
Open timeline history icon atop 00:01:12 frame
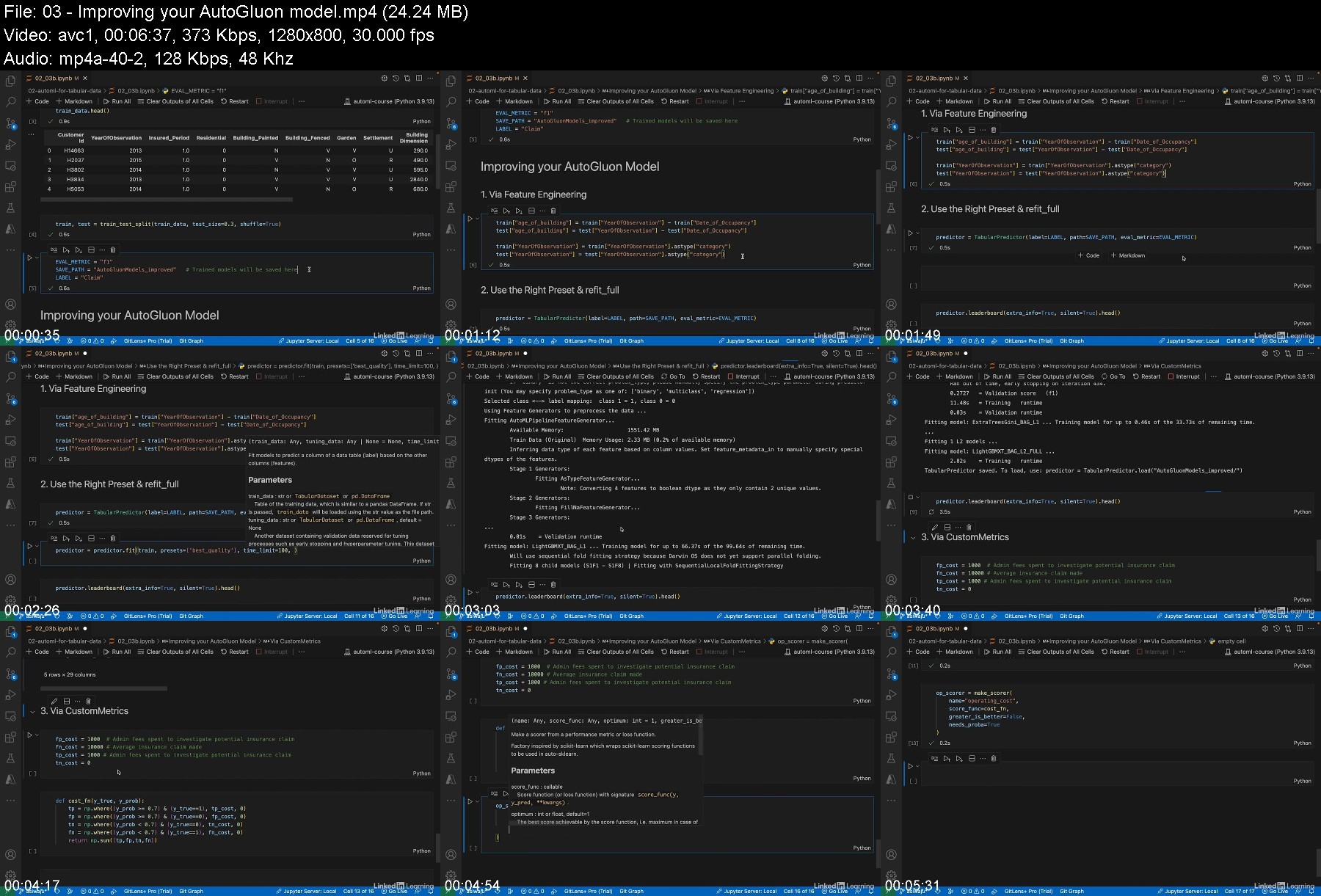(836, 78)
